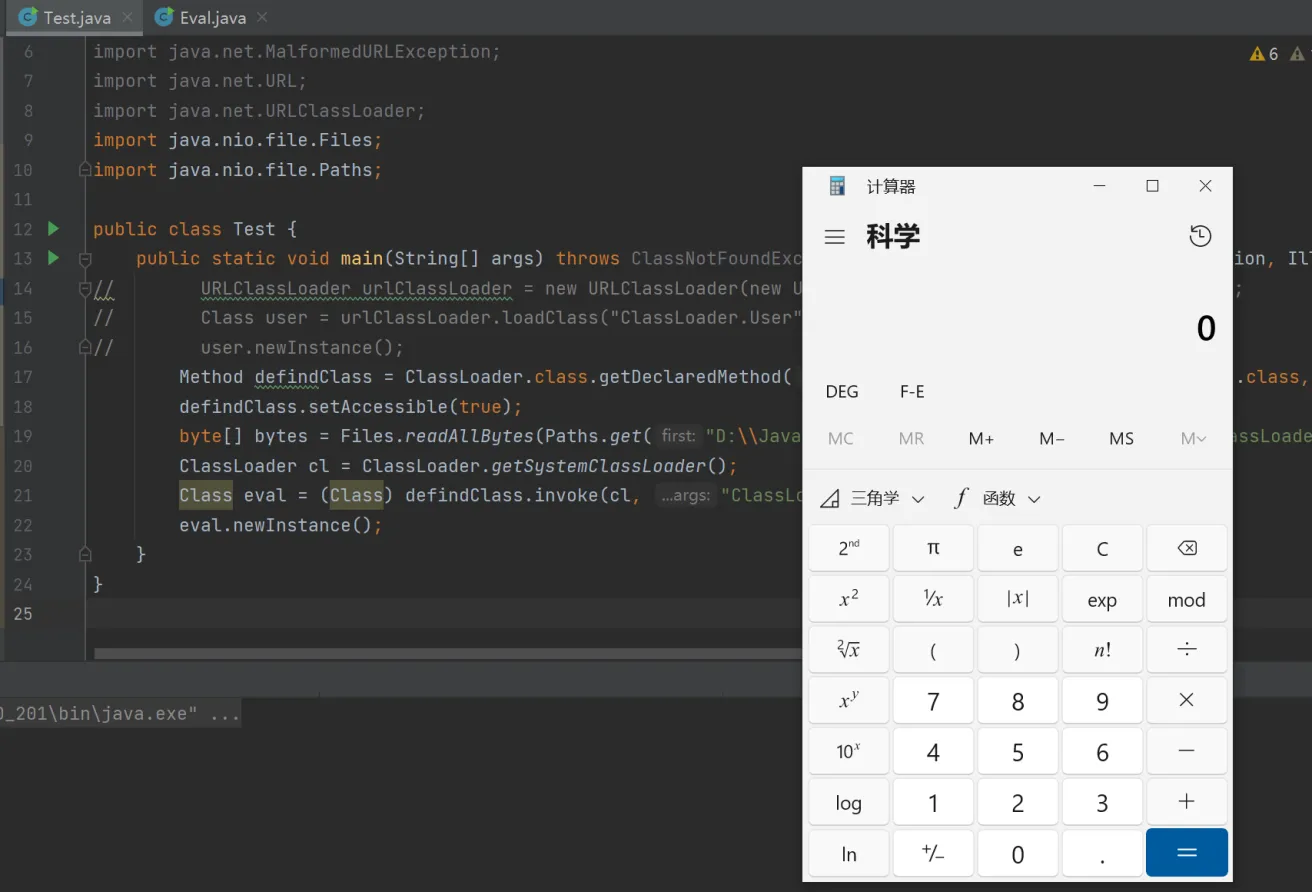Click M− memory subtract button
1312x892 pixels.
(x=1052, y=439)
